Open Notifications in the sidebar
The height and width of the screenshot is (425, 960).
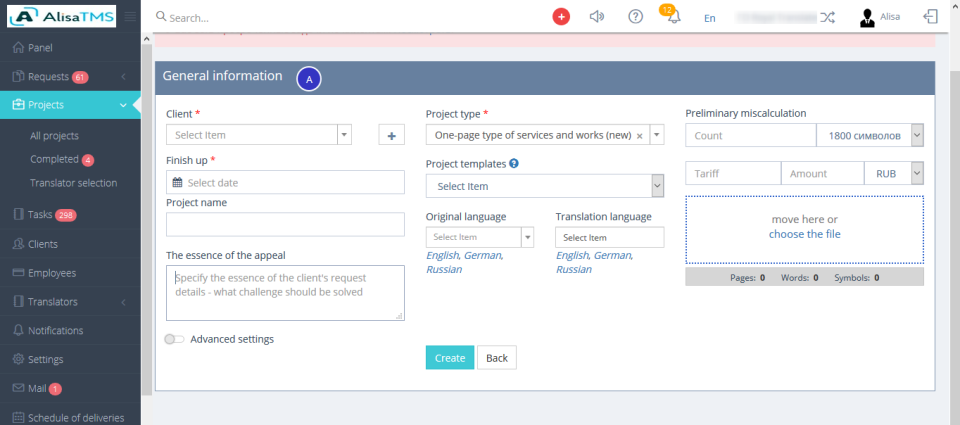pos(70,331)
